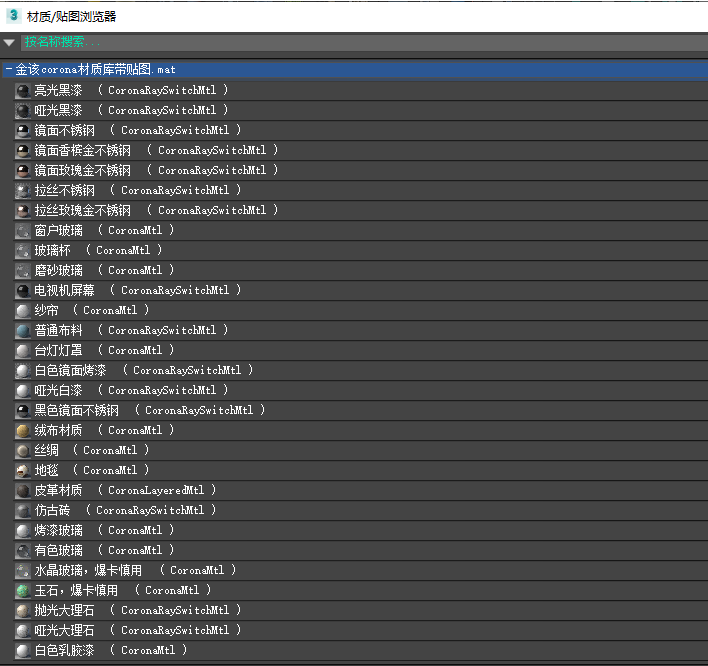The width and height of the screenshot is (708, 666).
Task: Click the 抛光大理石 material name
Action: 65,610
